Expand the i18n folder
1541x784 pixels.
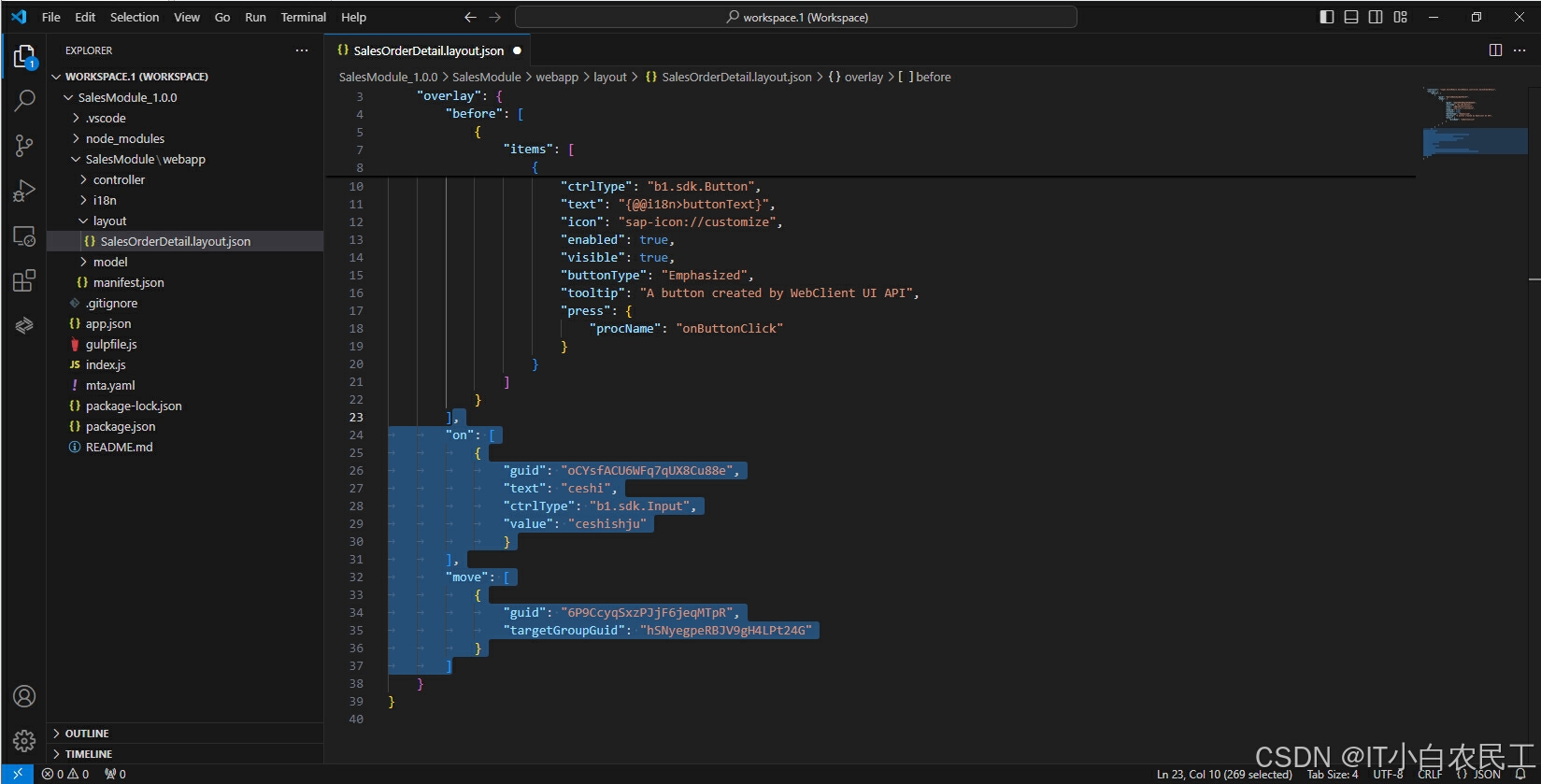click(x=185, y=200)
